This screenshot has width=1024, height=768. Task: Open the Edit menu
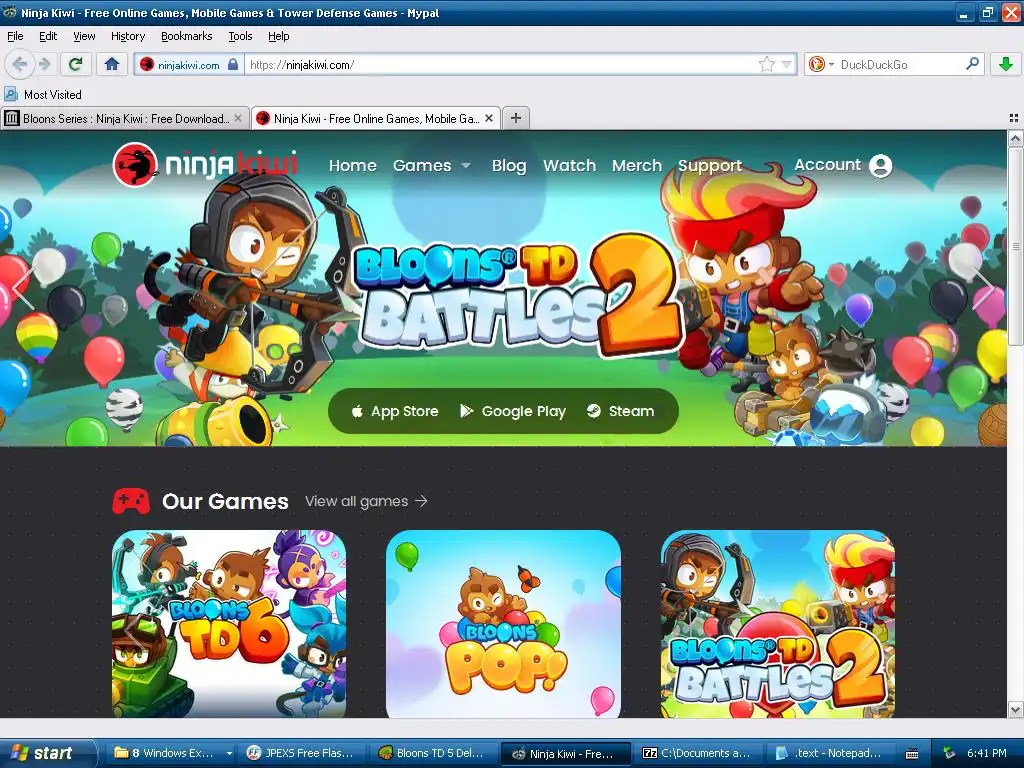(x=48, y=36)
